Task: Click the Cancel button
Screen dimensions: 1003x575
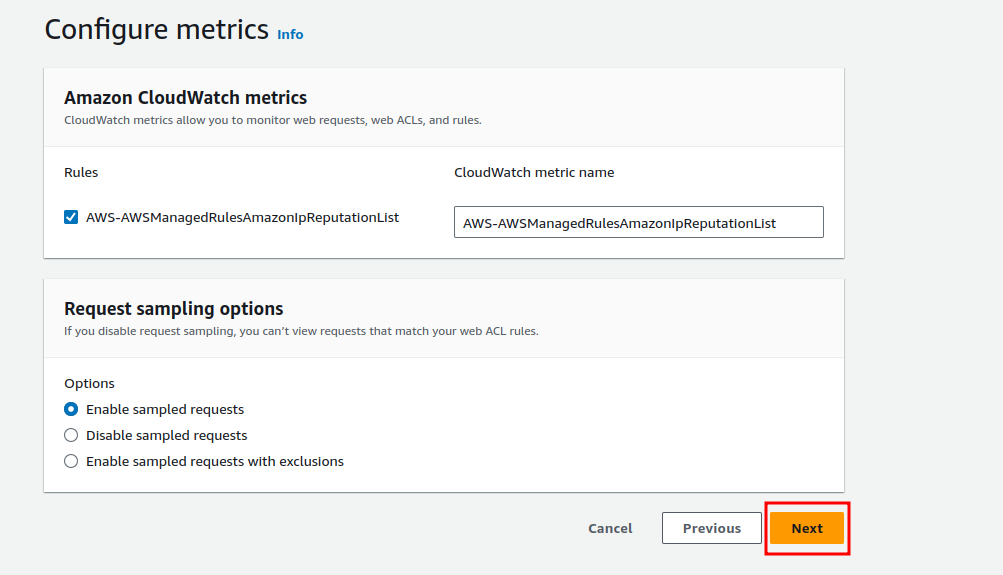Action: 610,528
